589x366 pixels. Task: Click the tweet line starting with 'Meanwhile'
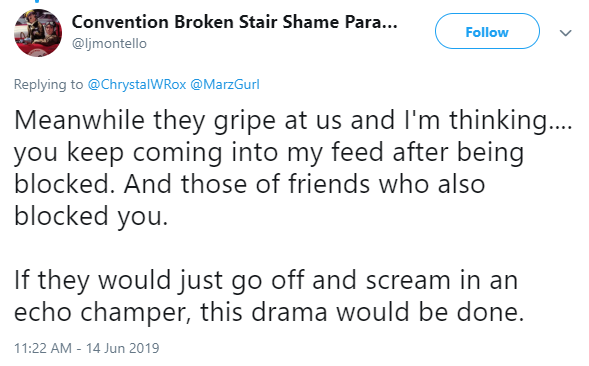[293, 121]
